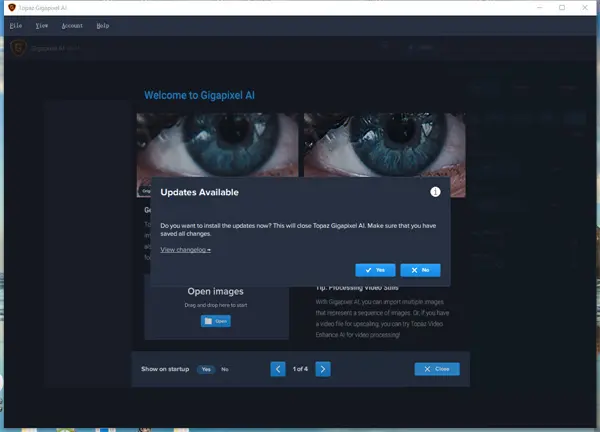Image resolution: width=600 pixels, height=432 pixels.
Task: Open the Help menu
Action: tap(103, 25)
